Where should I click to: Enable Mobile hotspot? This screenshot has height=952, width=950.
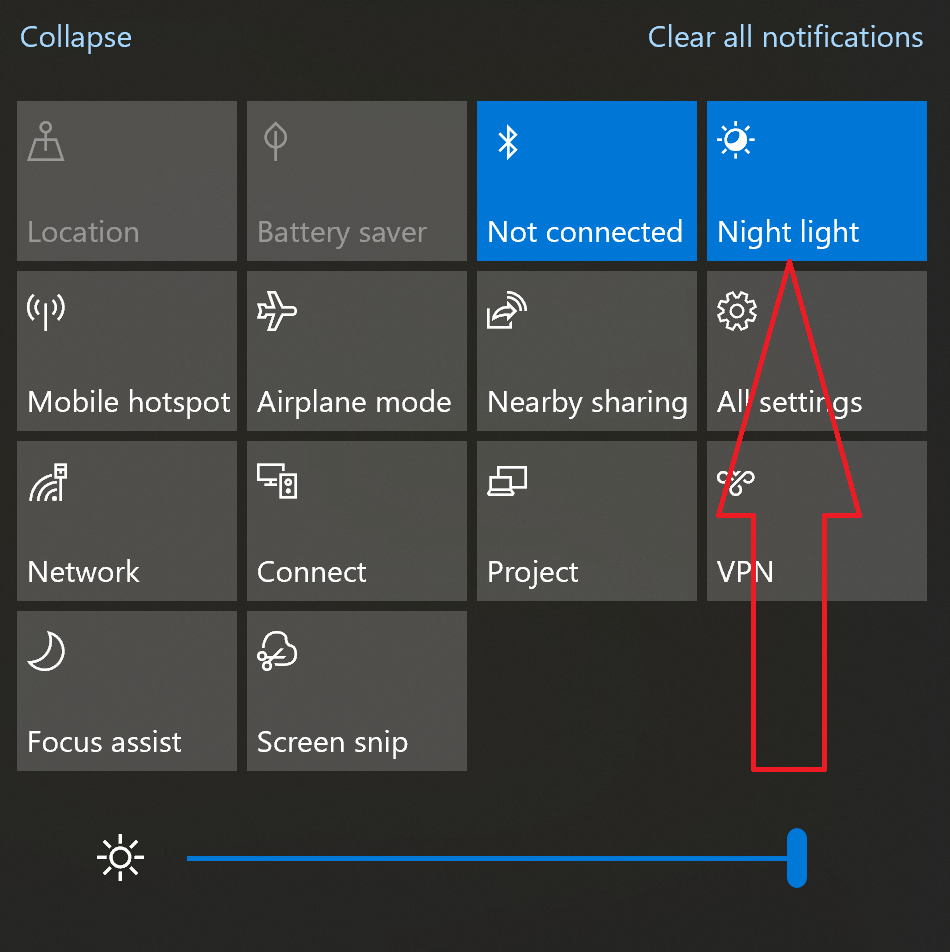126,351
